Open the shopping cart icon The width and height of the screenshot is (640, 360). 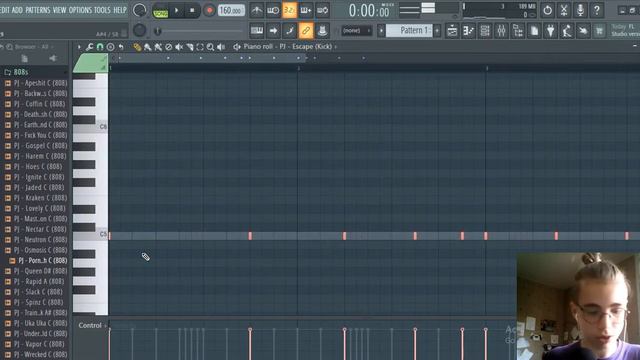599,31
